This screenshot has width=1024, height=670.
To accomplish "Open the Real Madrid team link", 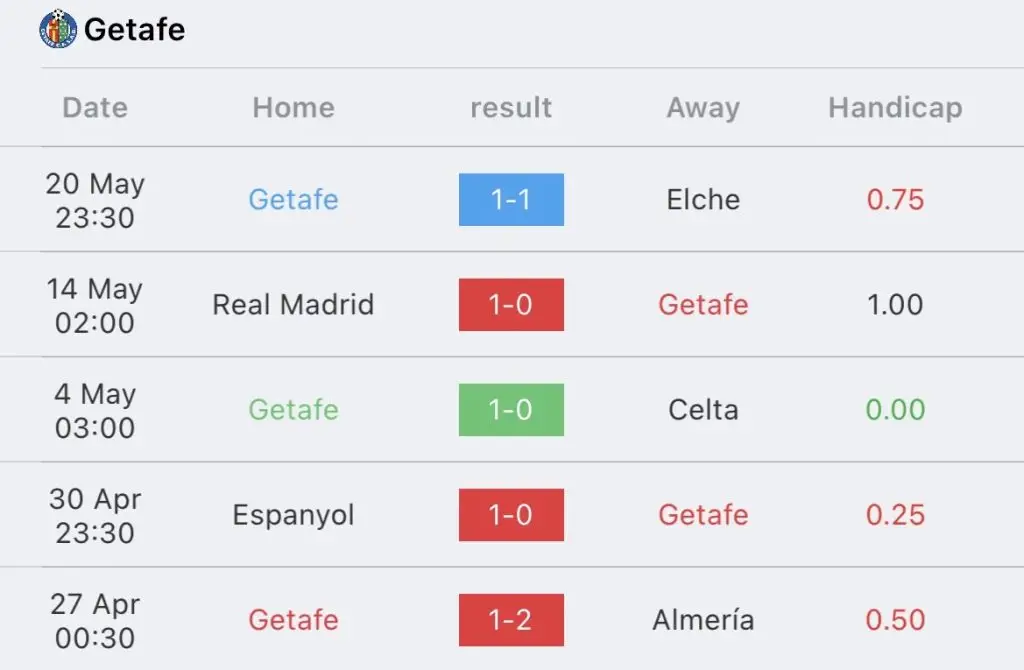I will (x=293, y=305).
